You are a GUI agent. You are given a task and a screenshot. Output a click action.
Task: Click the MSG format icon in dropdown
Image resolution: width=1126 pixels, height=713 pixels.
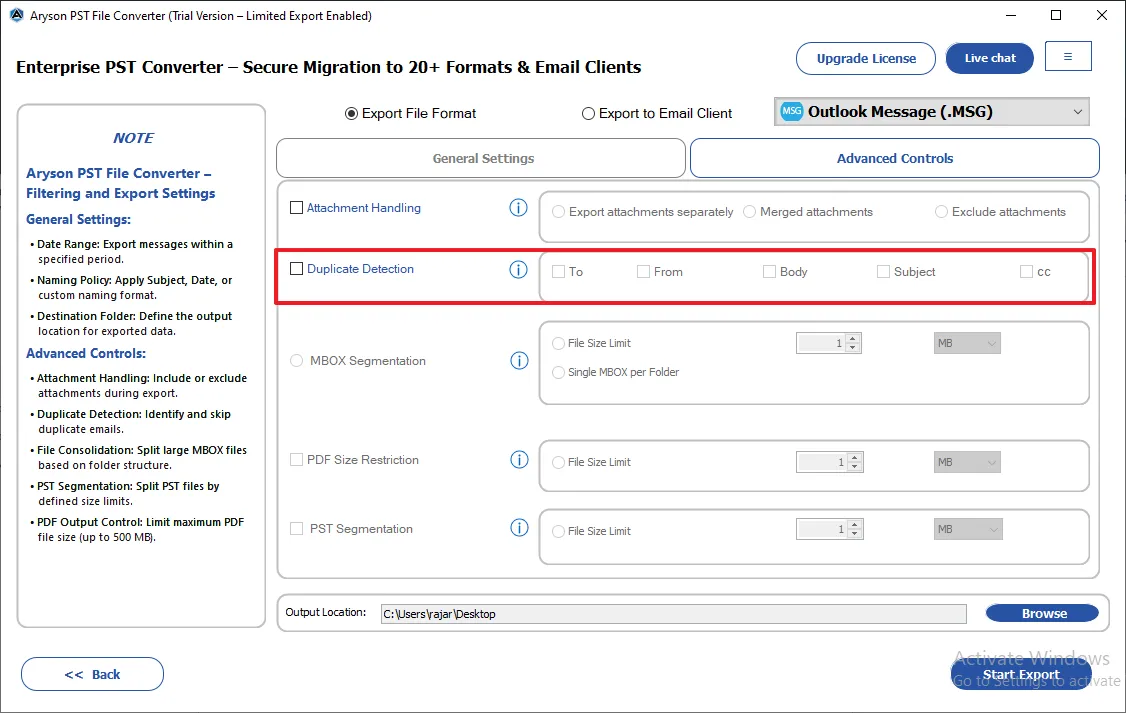point(791,111)
